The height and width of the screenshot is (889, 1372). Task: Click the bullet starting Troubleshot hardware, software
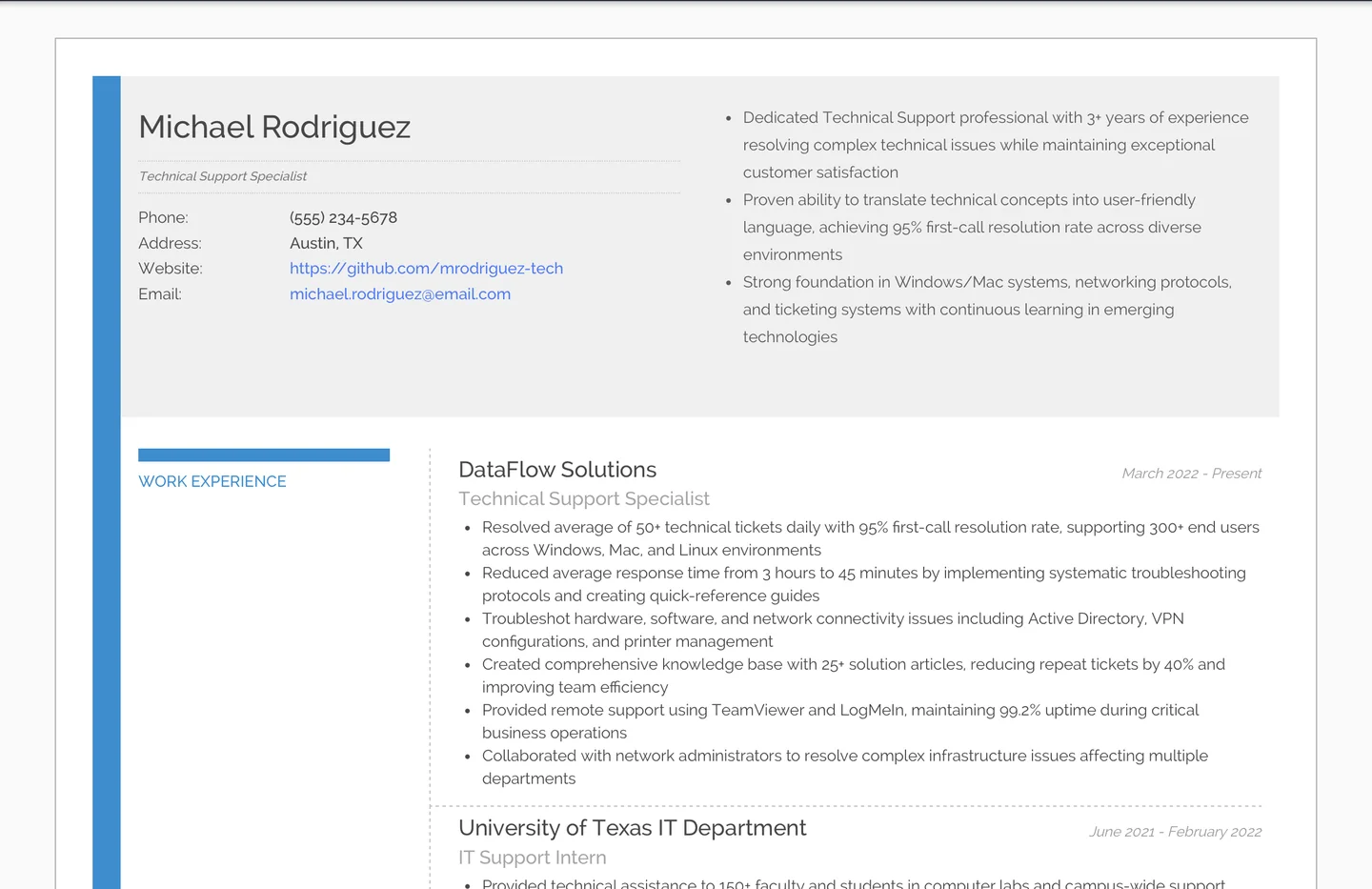click(833, 630)
